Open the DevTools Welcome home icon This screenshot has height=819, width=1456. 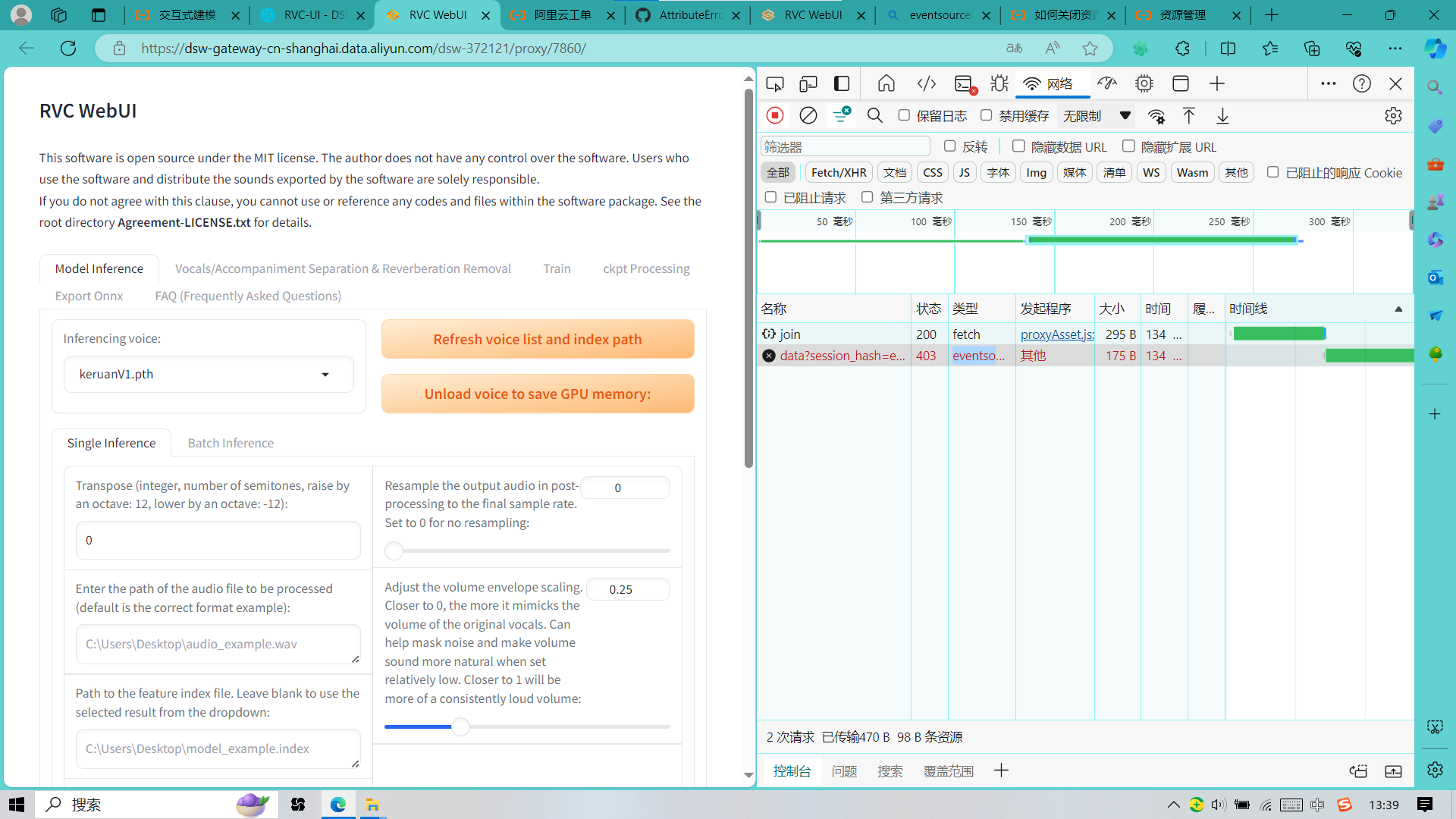[x=886, y=84]
